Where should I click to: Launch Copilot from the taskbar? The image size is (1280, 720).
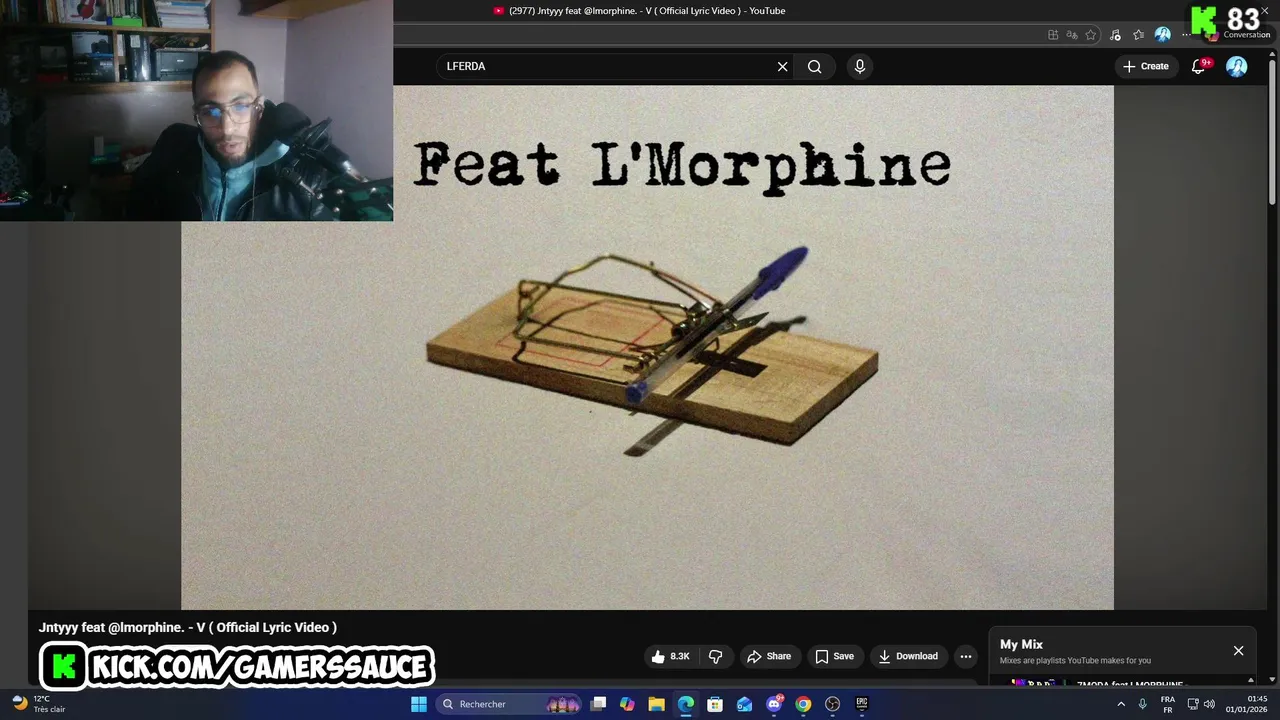pyautogui.click(x=627, y=704)
